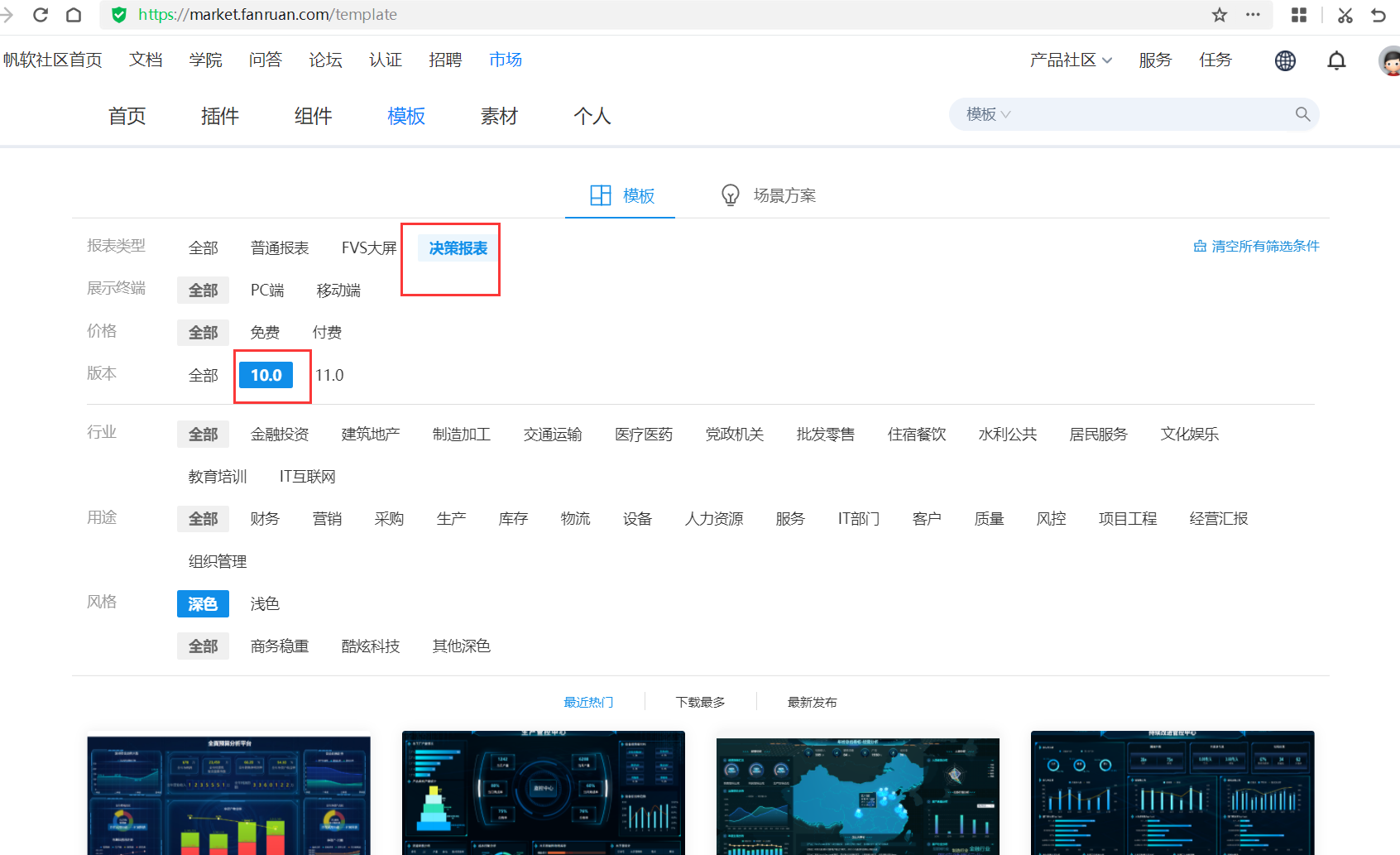Select 浅色 style filter
The height and width of the screenshot is (855, 1400).
(x=265, y=604)
